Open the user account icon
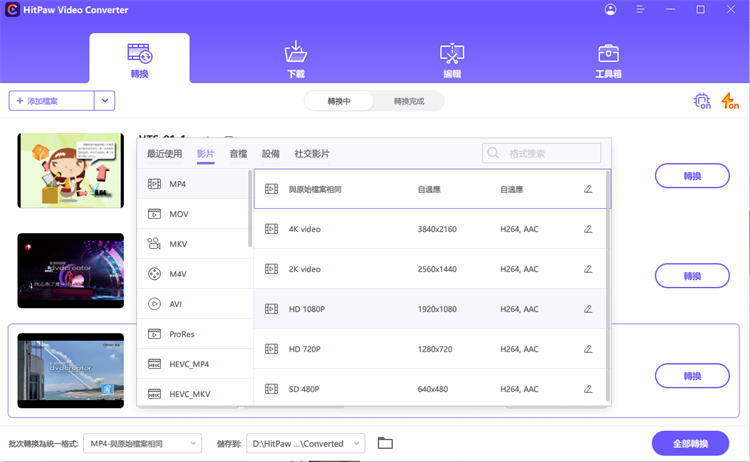 pyautogui.click(x=610, y=10)
